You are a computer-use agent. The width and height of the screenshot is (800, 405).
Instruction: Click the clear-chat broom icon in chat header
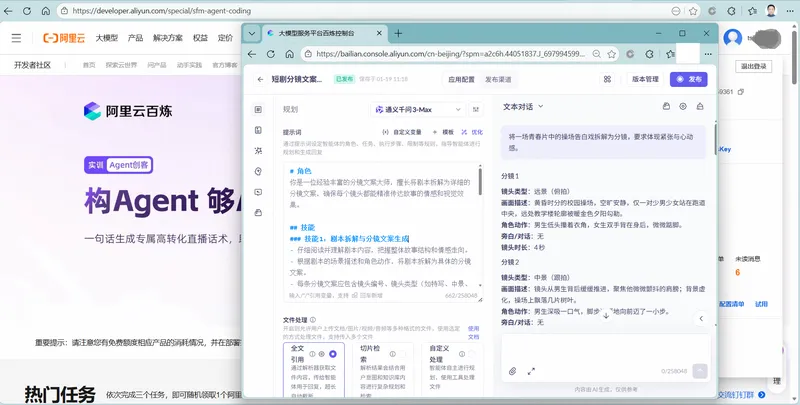coord(700,106)
